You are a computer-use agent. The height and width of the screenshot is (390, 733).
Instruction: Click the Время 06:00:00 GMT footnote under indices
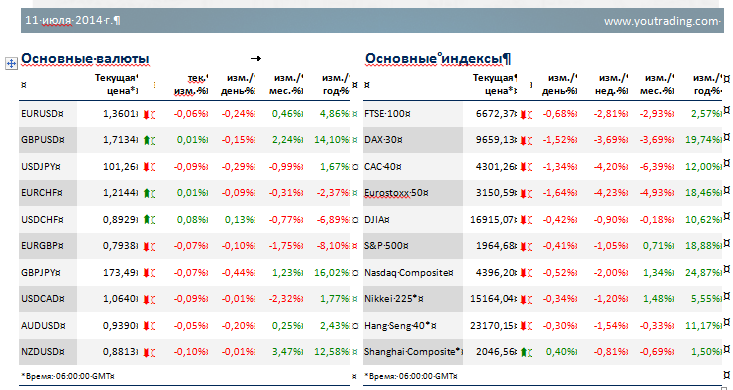tap(409, 376)
